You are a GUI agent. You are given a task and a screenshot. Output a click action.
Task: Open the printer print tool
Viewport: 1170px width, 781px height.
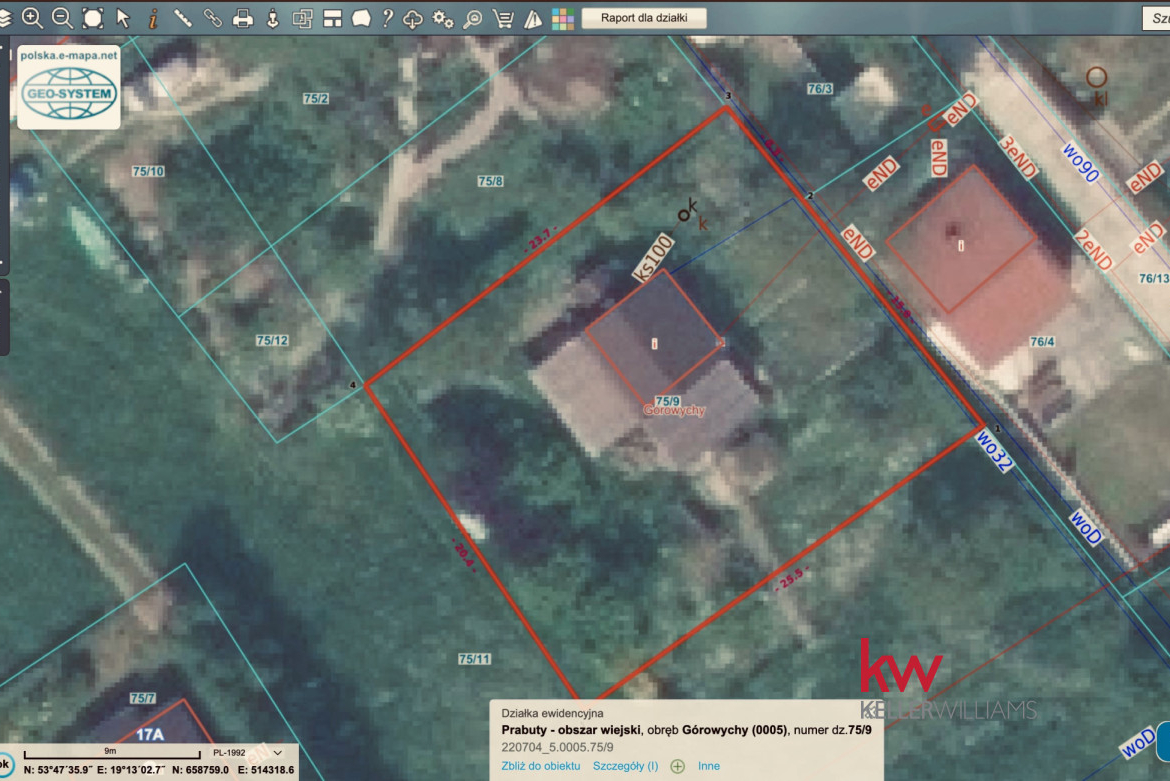click(x=243, y=18)
